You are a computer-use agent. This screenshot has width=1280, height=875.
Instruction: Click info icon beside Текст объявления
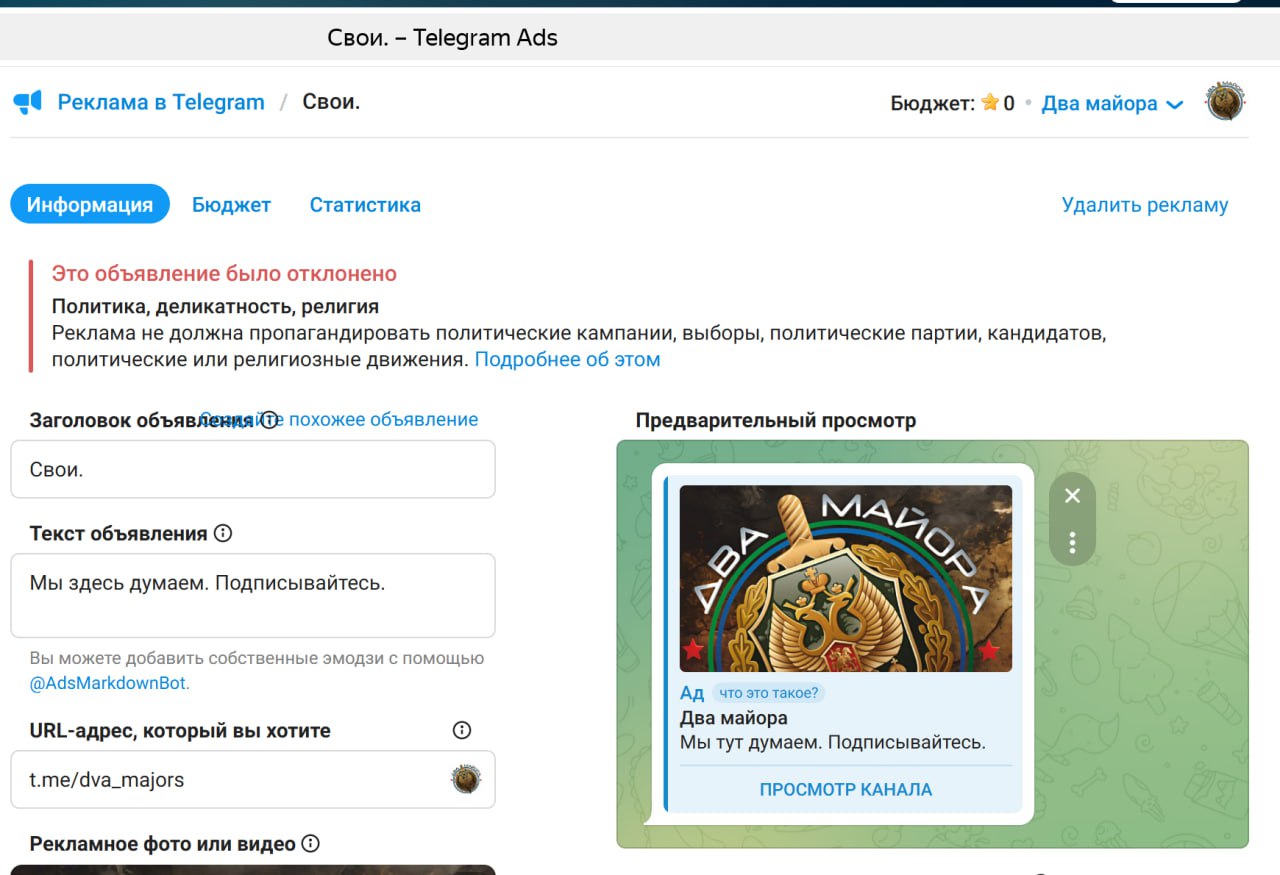pyautogui.click(x=223, y=533)
